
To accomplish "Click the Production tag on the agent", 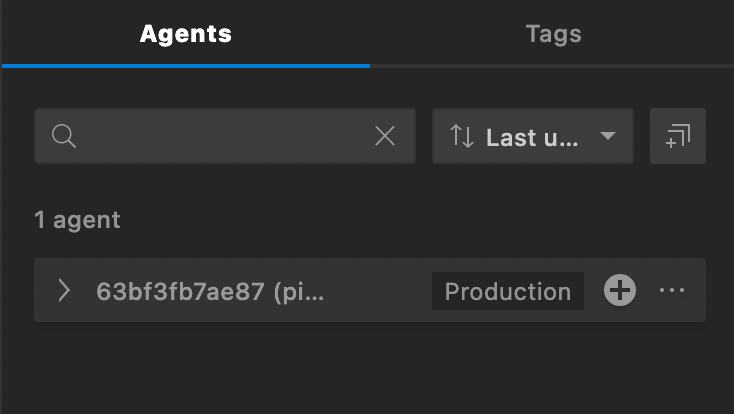I will pyautogui.click(x=507, y=291).
